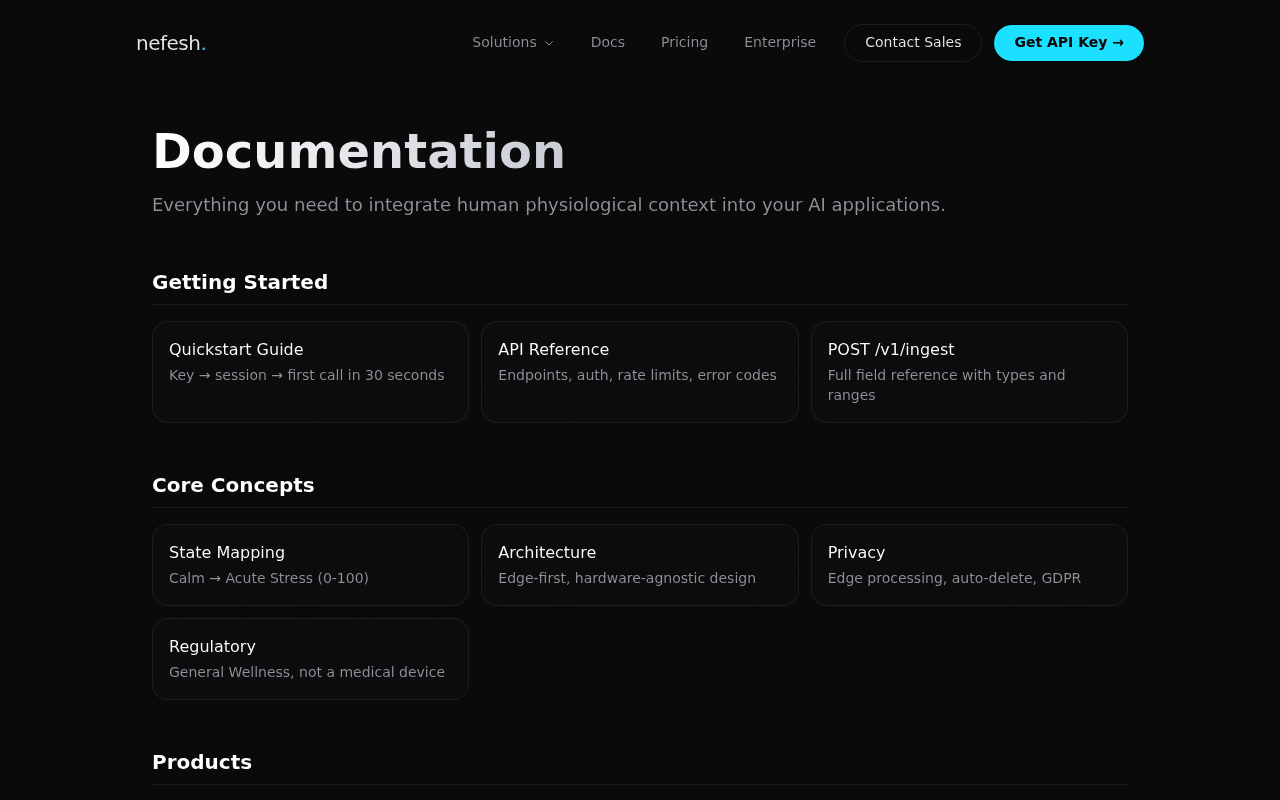Go to Docs in navigation
This screenshot has width=1280, height=800.
[x=608, y=42]
